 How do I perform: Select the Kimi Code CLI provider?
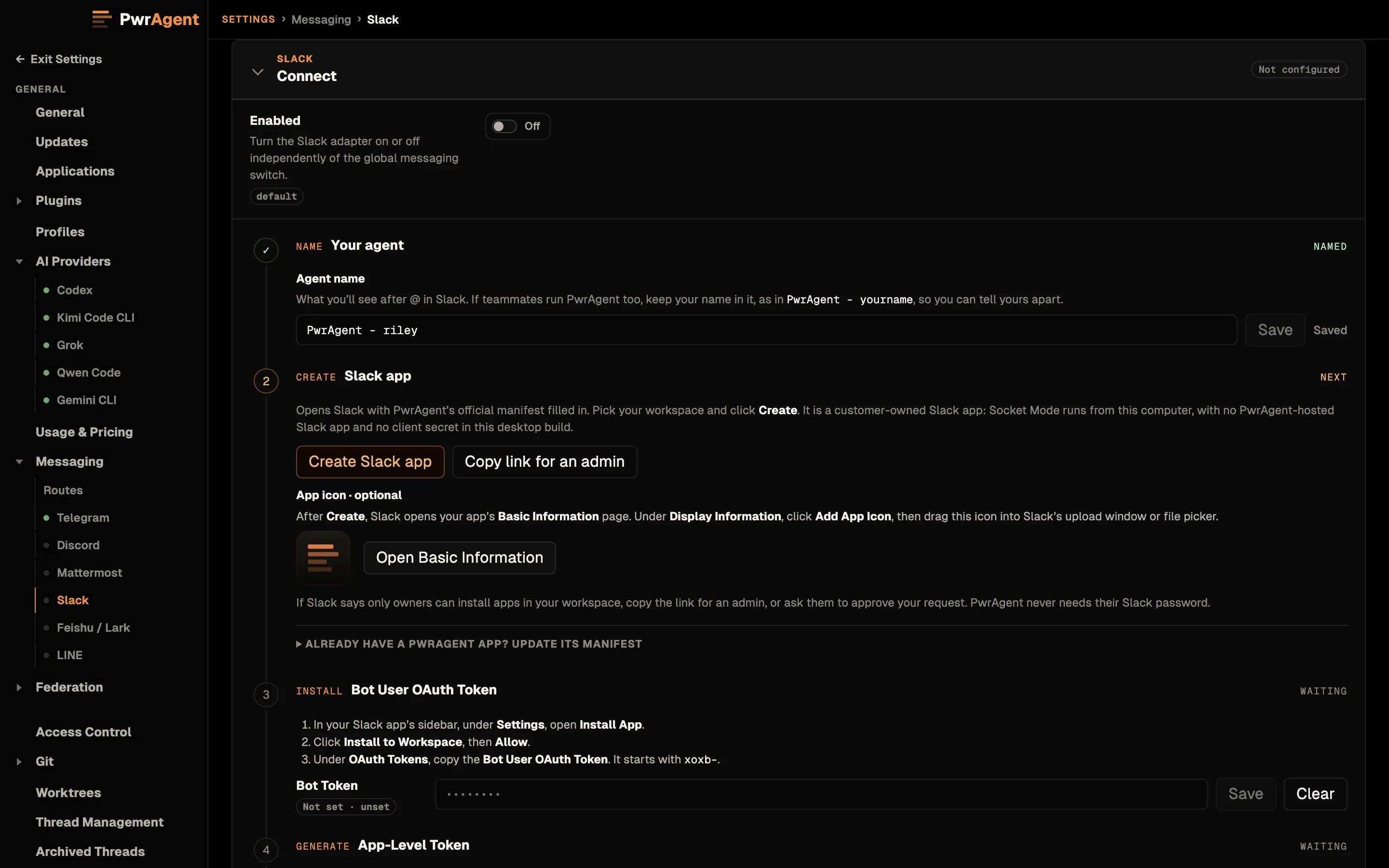click(x=95, y=317)
